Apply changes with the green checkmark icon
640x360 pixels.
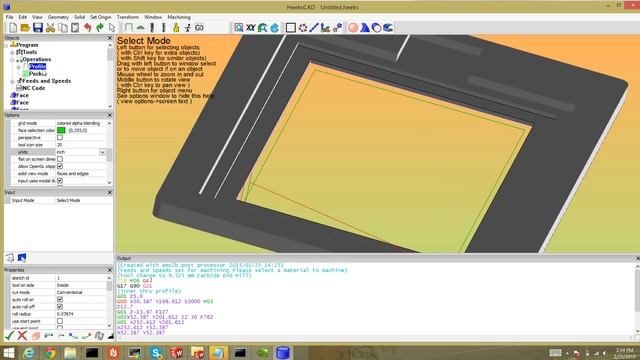[x=9, y=336]
